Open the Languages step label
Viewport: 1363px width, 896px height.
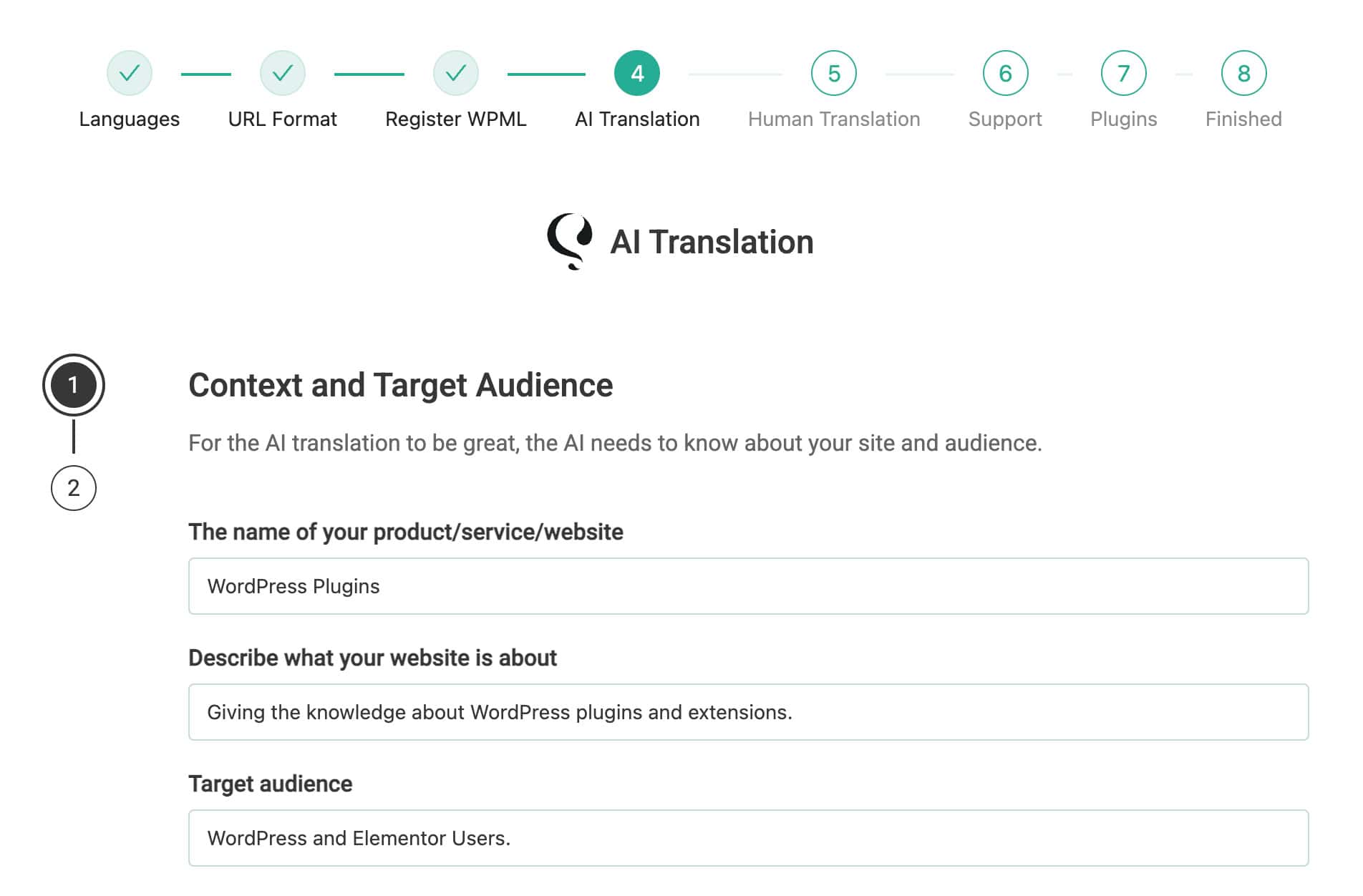click(x=130, y=120)
